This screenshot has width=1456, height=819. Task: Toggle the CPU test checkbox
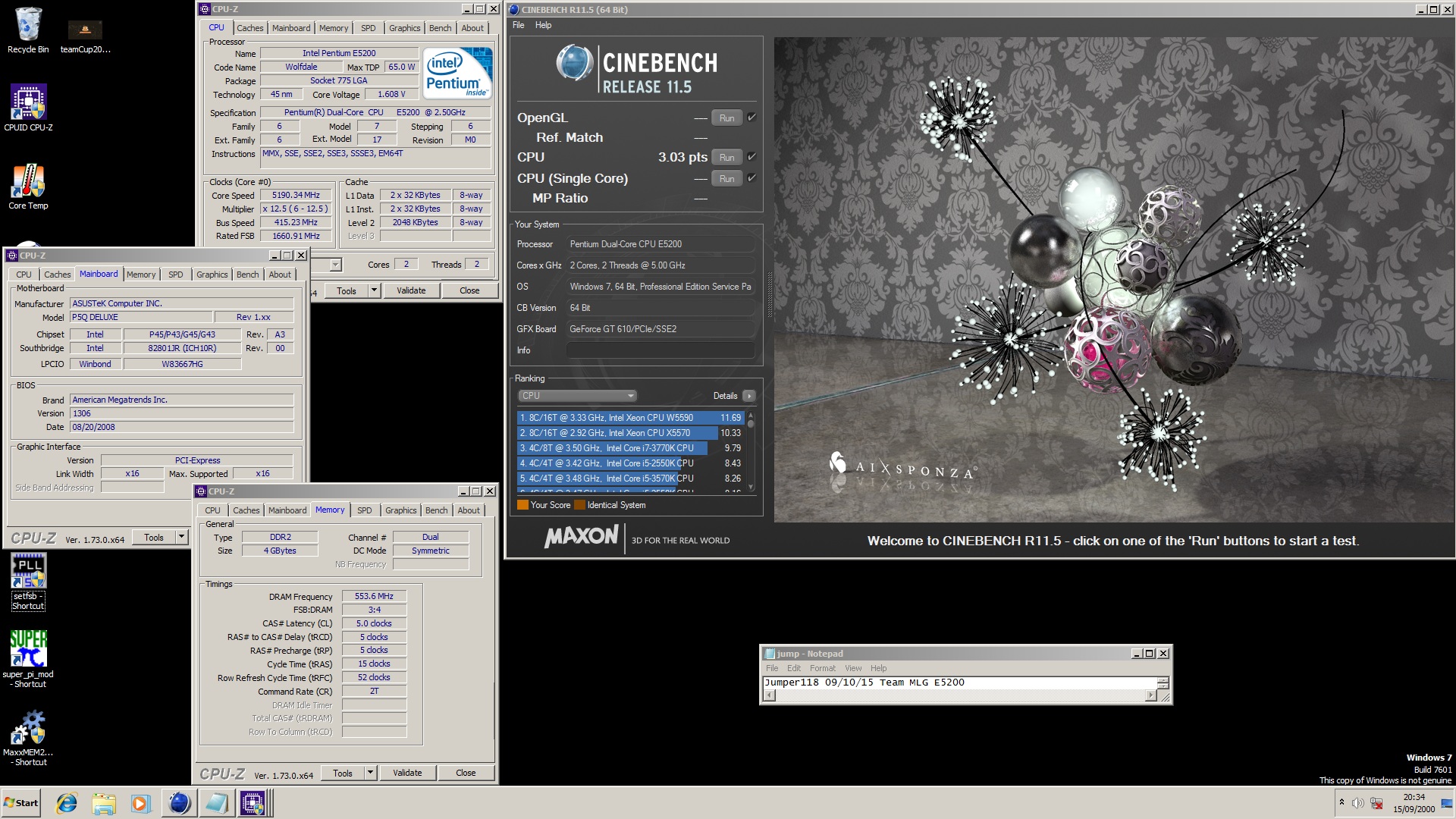click(x=752, y=157)
